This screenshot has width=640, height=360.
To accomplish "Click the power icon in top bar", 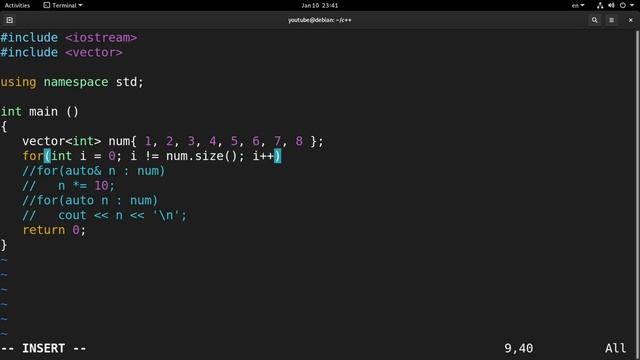I will click(622, 5).
